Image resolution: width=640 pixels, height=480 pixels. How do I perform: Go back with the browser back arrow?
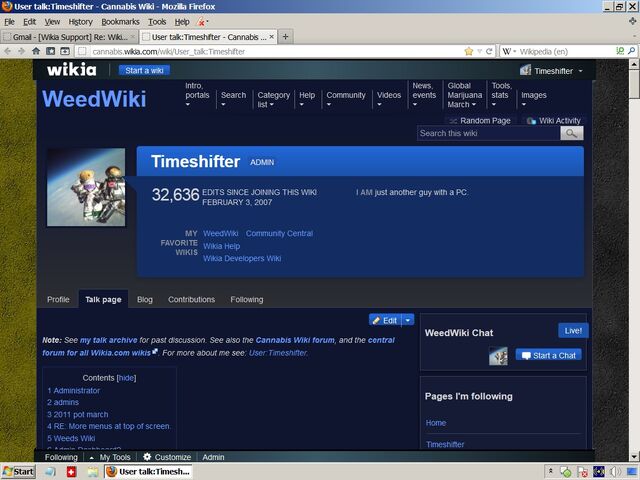tap(8, 51)
